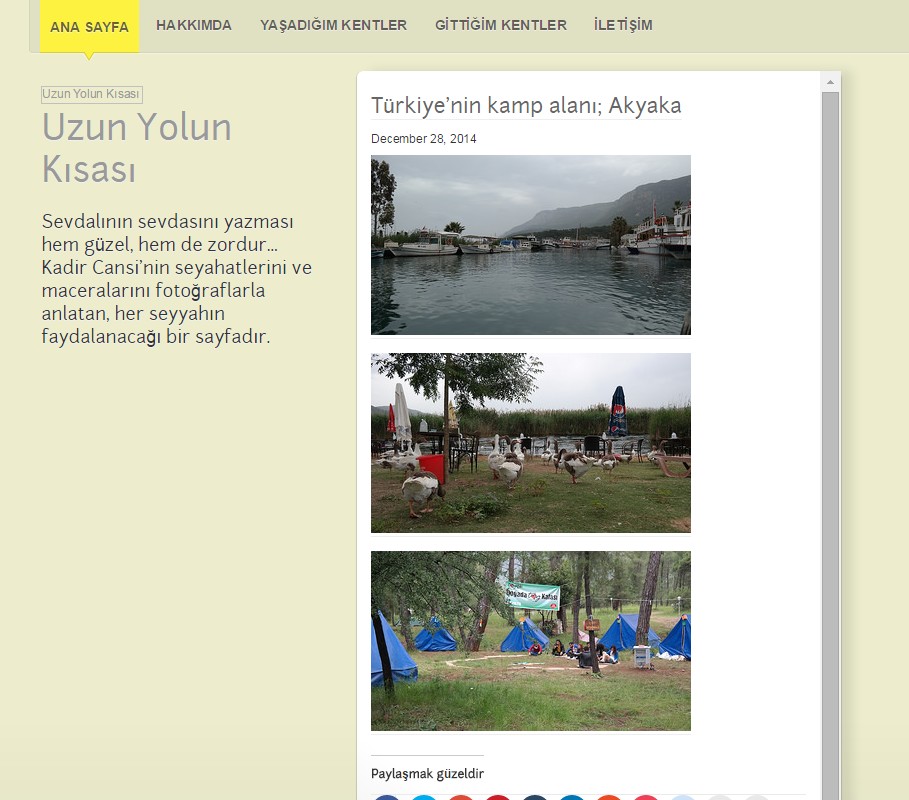Viewport: 909px width, 800px height.
Task: Select GİTTİĞİM KENTLER in the navigation bar
Action: pos(500,25)
